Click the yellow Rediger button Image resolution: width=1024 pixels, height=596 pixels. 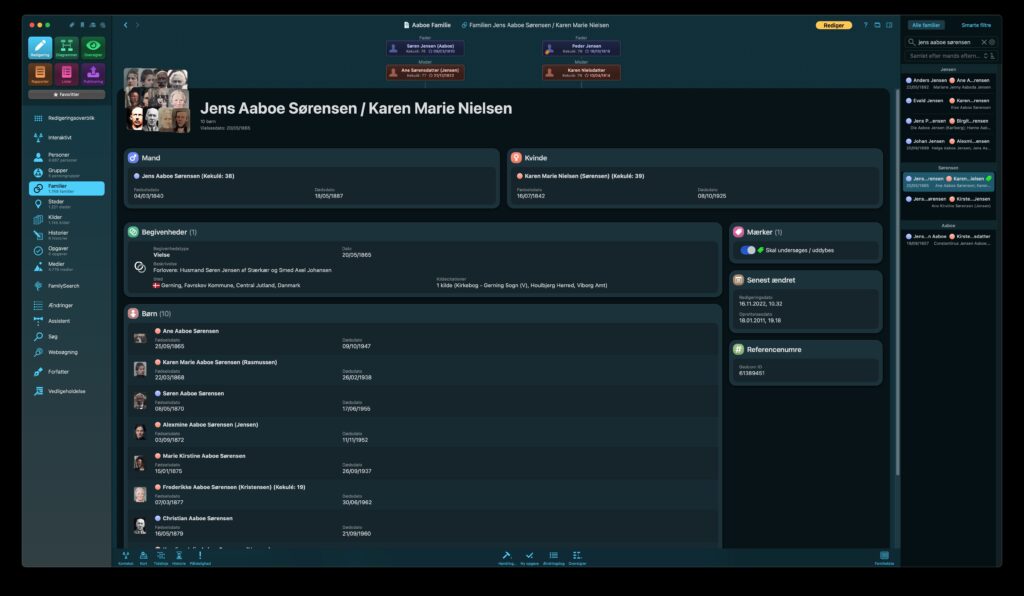point(833,24)
